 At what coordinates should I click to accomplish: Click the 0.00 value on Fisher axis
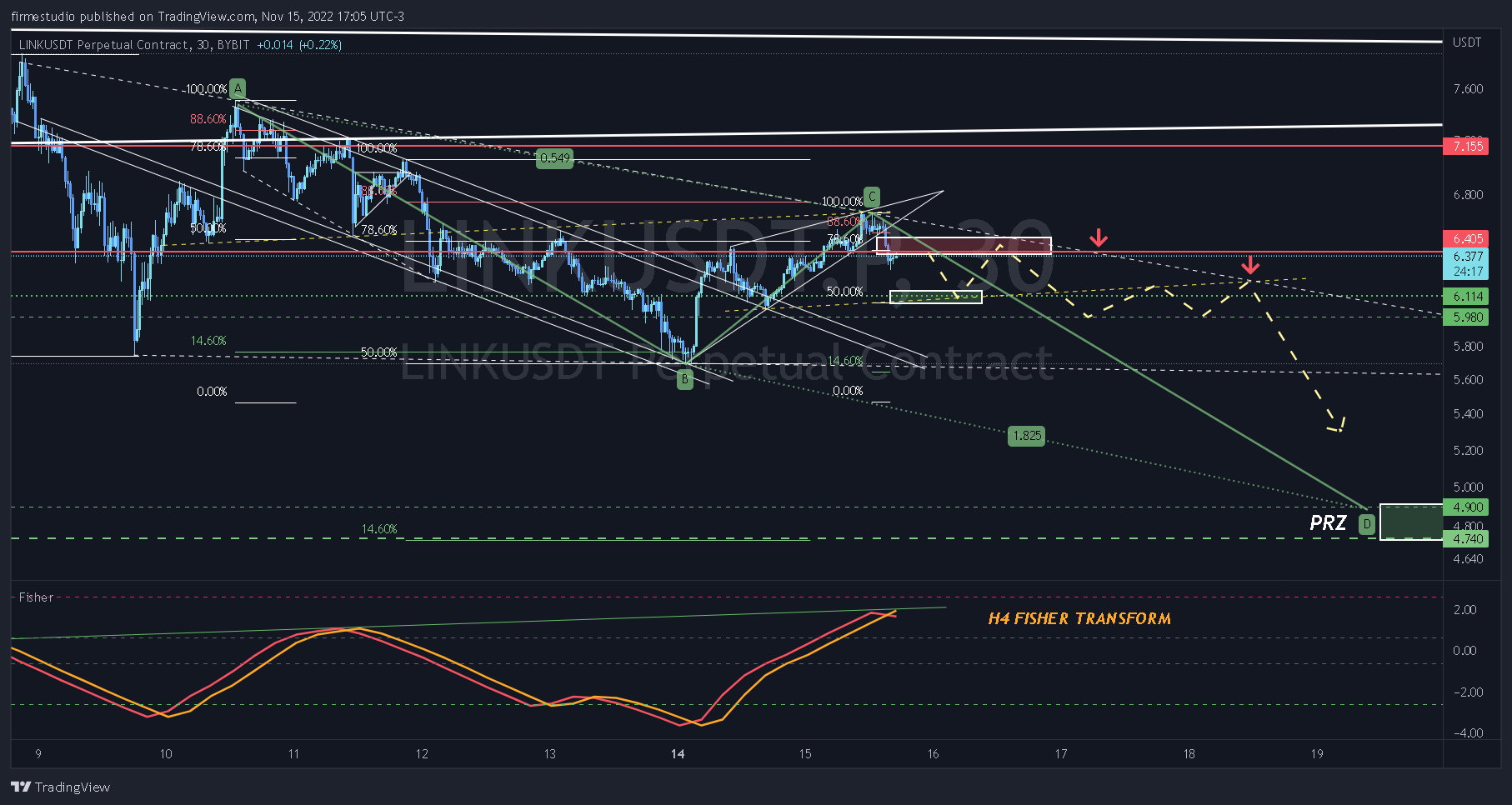[1464, 651]
